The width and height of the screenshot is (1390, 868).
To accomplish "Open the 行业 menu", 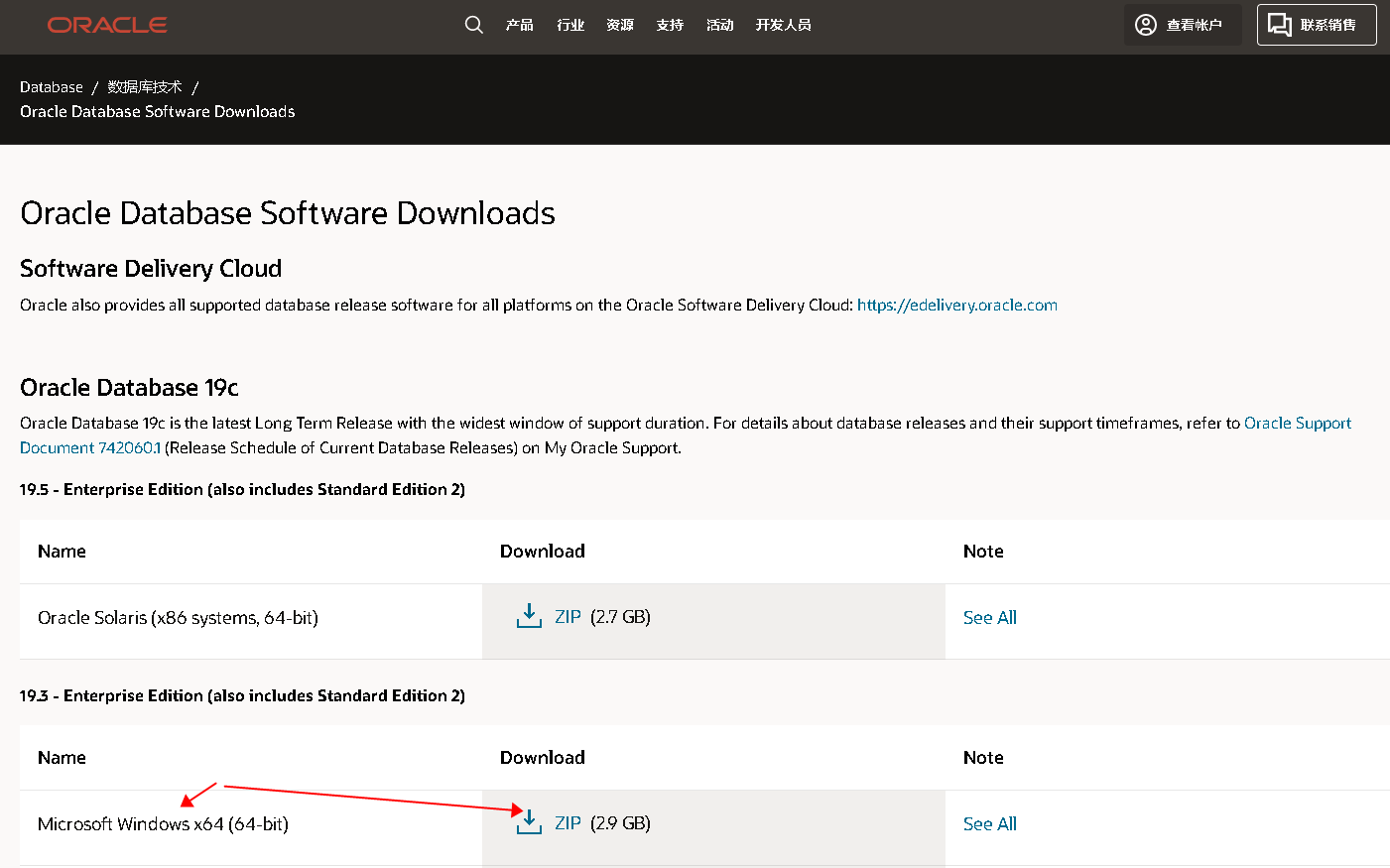I will point(570,25).
